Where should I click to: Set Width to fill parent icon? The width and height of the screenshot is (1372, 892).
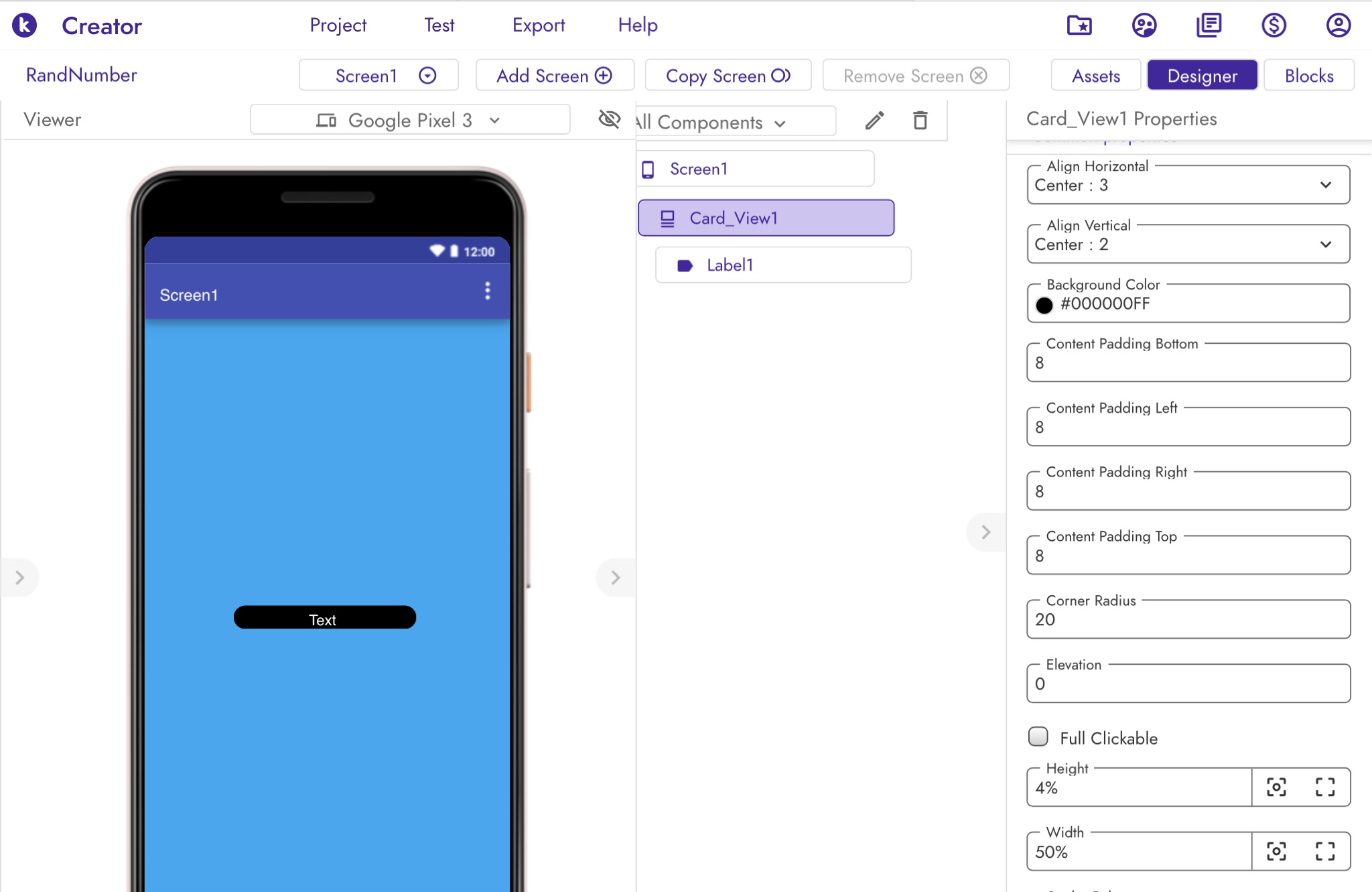(1325, 852)
